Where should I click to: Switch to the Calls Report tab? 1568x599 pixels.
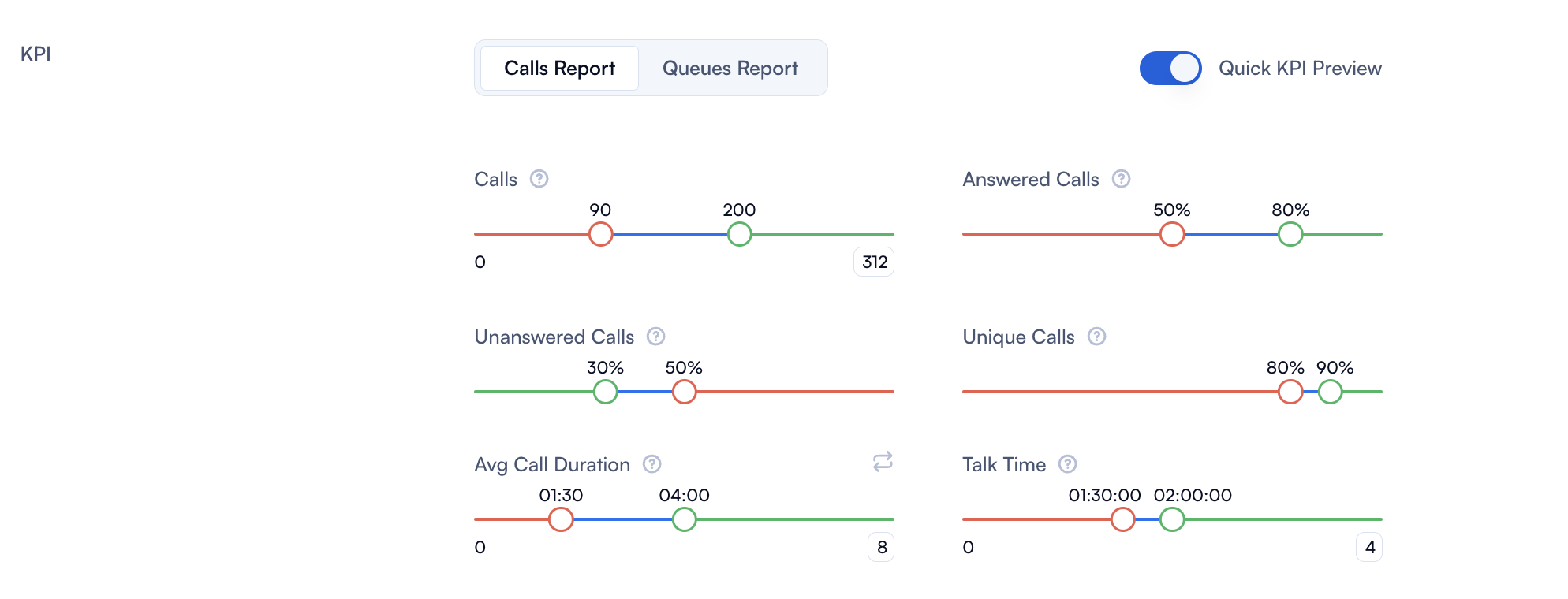(559, 69)
